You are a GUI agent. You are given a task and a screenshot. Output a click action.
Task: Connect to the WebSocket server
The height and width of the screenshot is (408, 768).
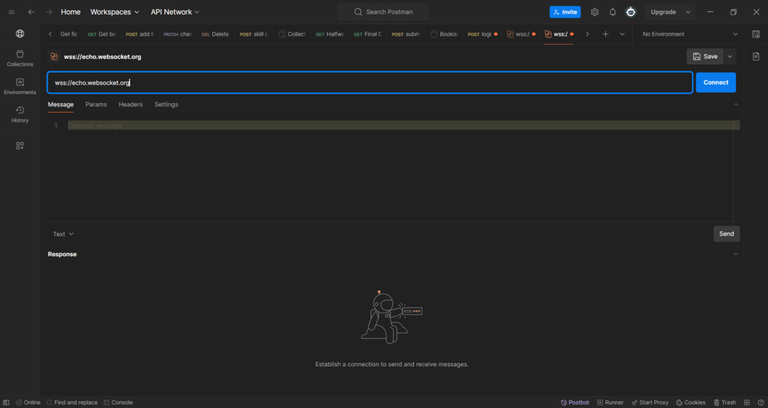click(716, 83)
